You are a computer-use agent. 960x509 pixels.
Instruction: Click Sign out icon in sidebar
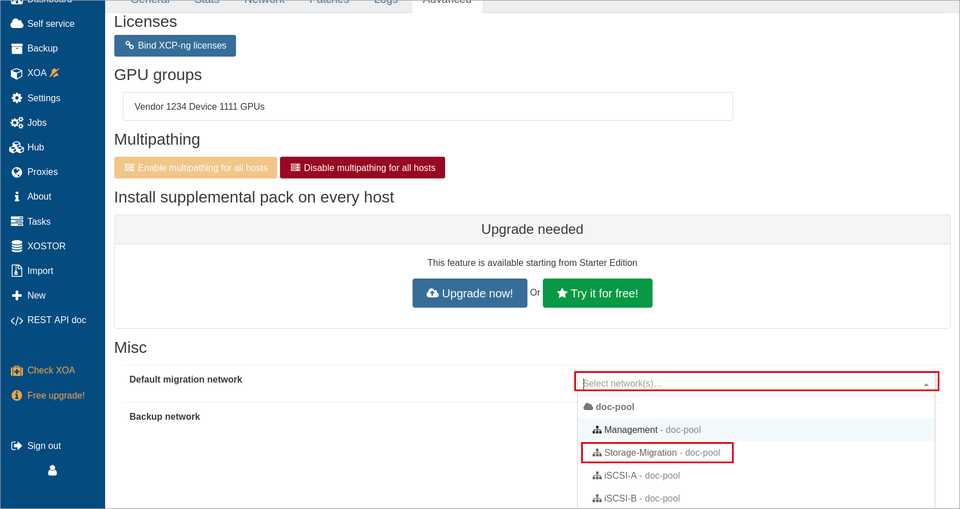click(17, 446)
